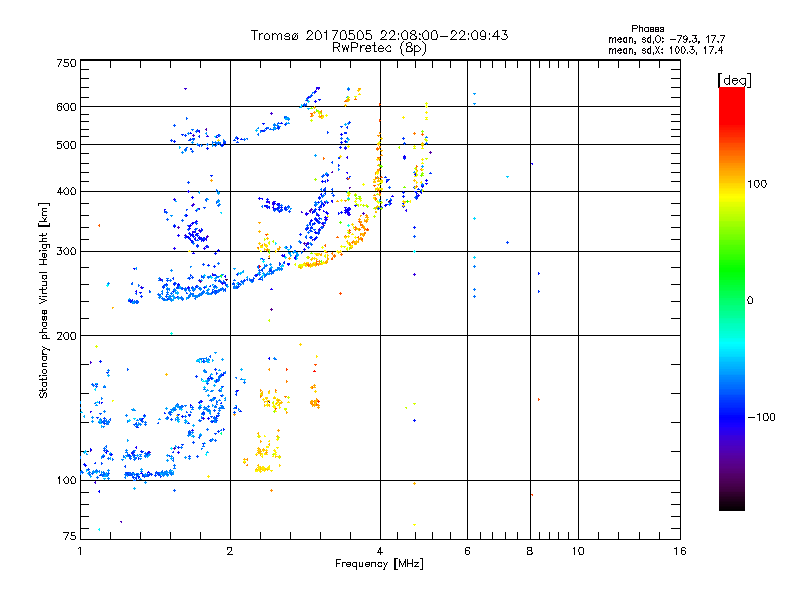Click the height axis tick label "75"
Screen dimensions: 800x600
click(x=70, y=536)
